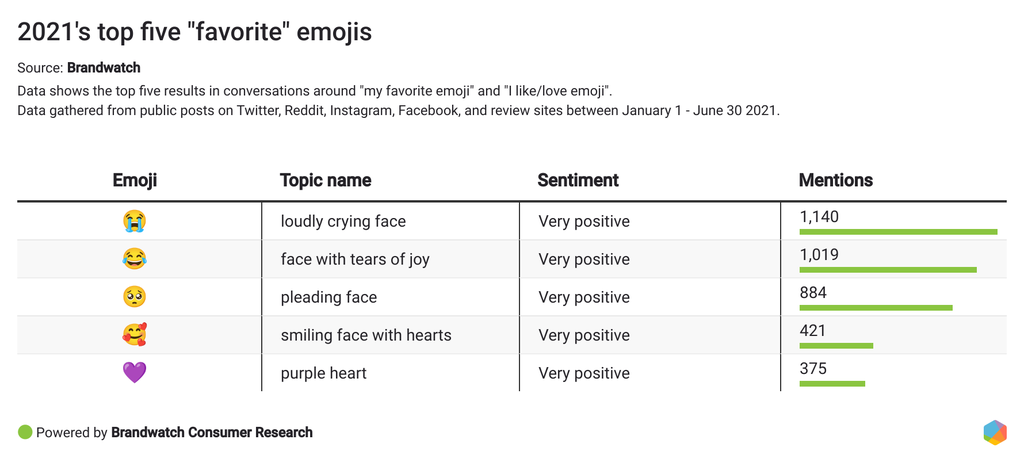Click the Topic name column header
The width and height of the screenshot is (1024, 466).
325,181
